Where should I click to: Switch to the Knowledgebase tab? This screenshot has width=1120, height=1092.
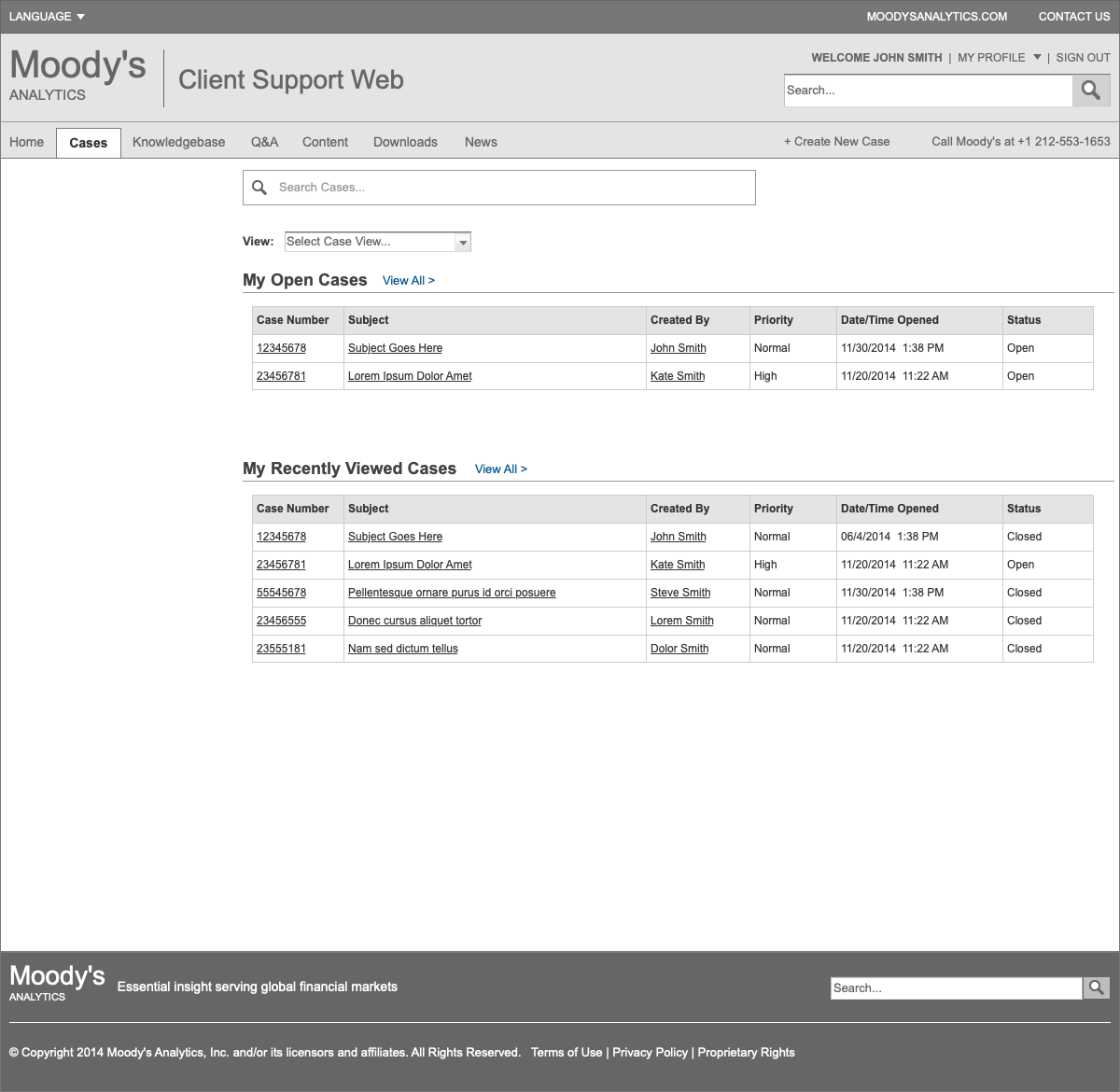click(178, 142)
